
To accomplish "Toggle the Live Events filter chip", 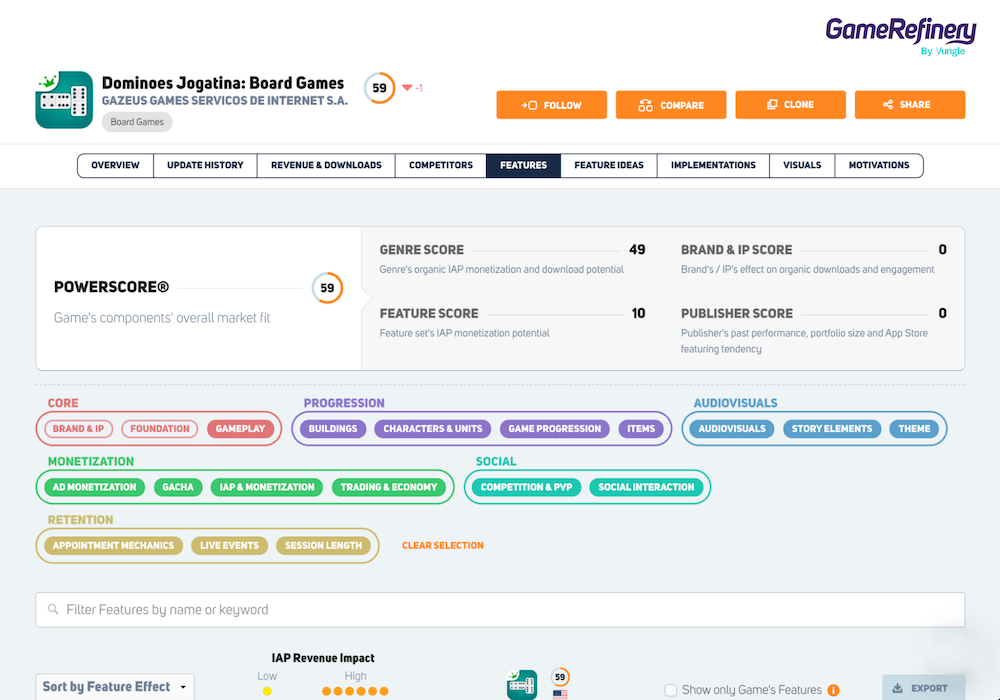I will 230,546.
